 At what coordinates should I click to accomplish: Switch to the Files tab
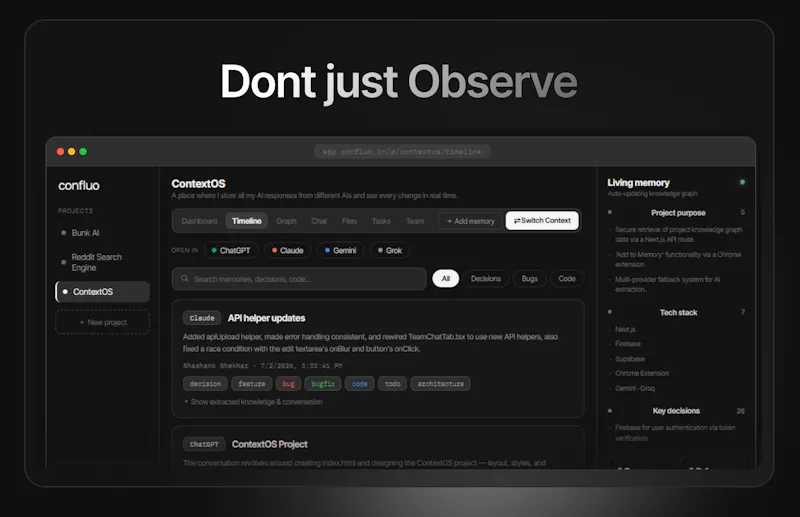pyautogui.click(x=349, y=221)
